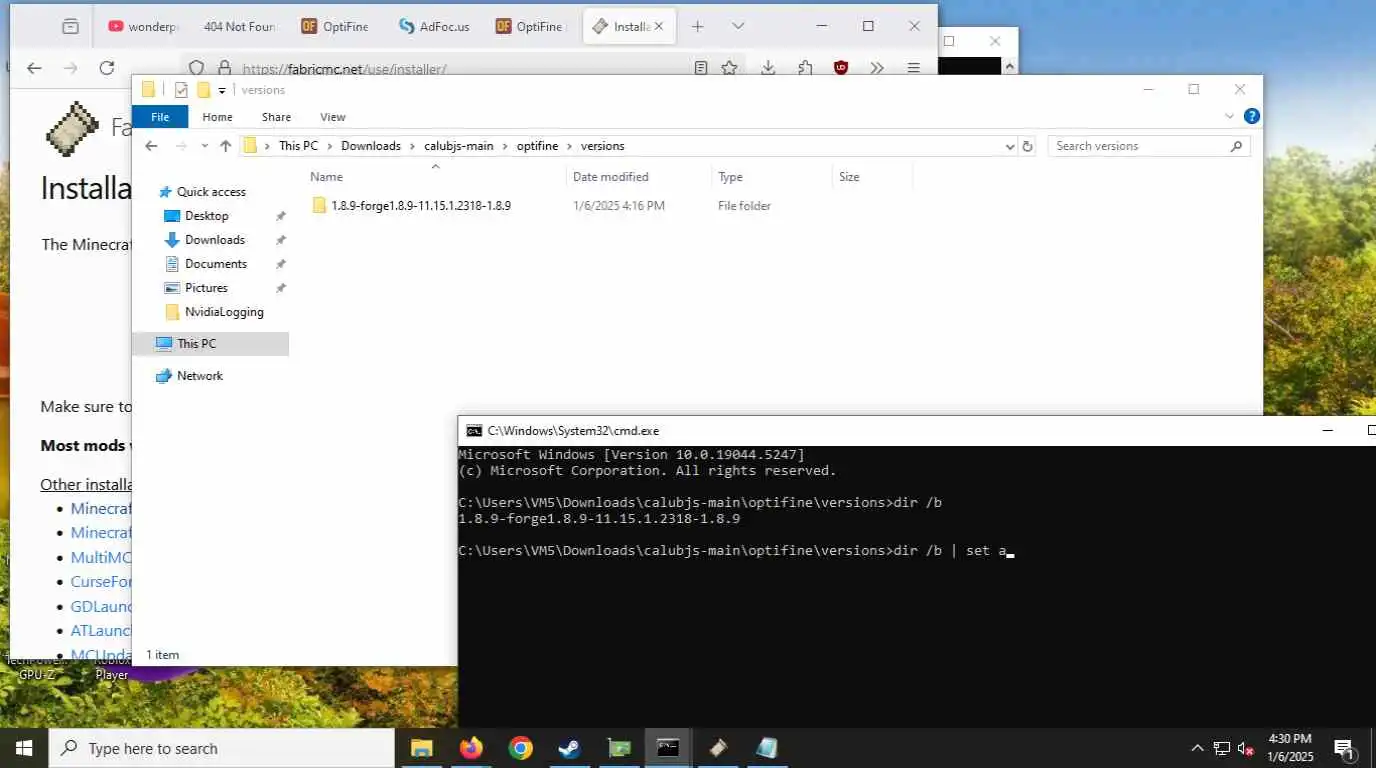1376x768 pixels.
Task: Open NvidiaLogging in navigation pane
Action: (224, 312)
